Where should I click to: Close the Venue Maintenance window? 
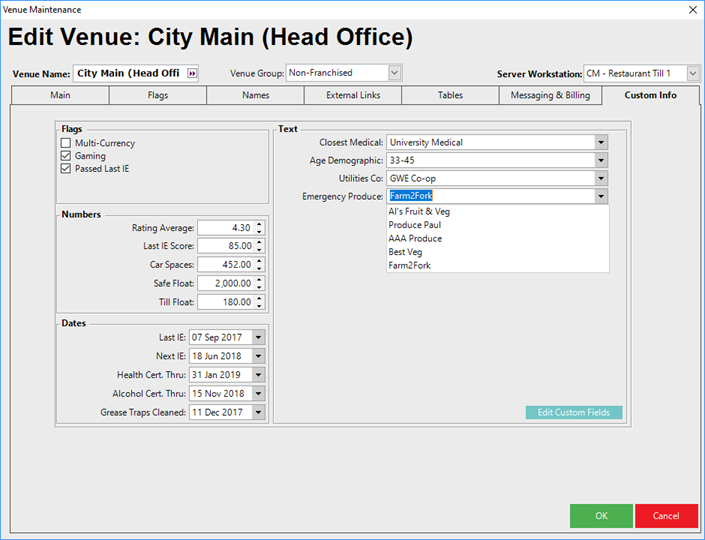click(692, 9)
